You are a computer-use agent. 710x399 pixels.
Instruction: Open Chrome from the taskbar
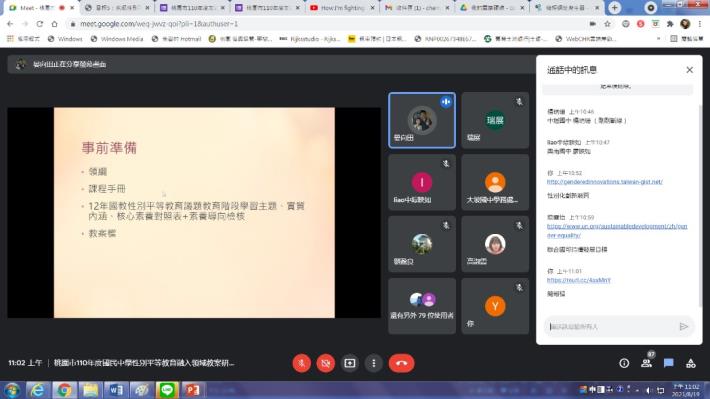tap(64, 390)
